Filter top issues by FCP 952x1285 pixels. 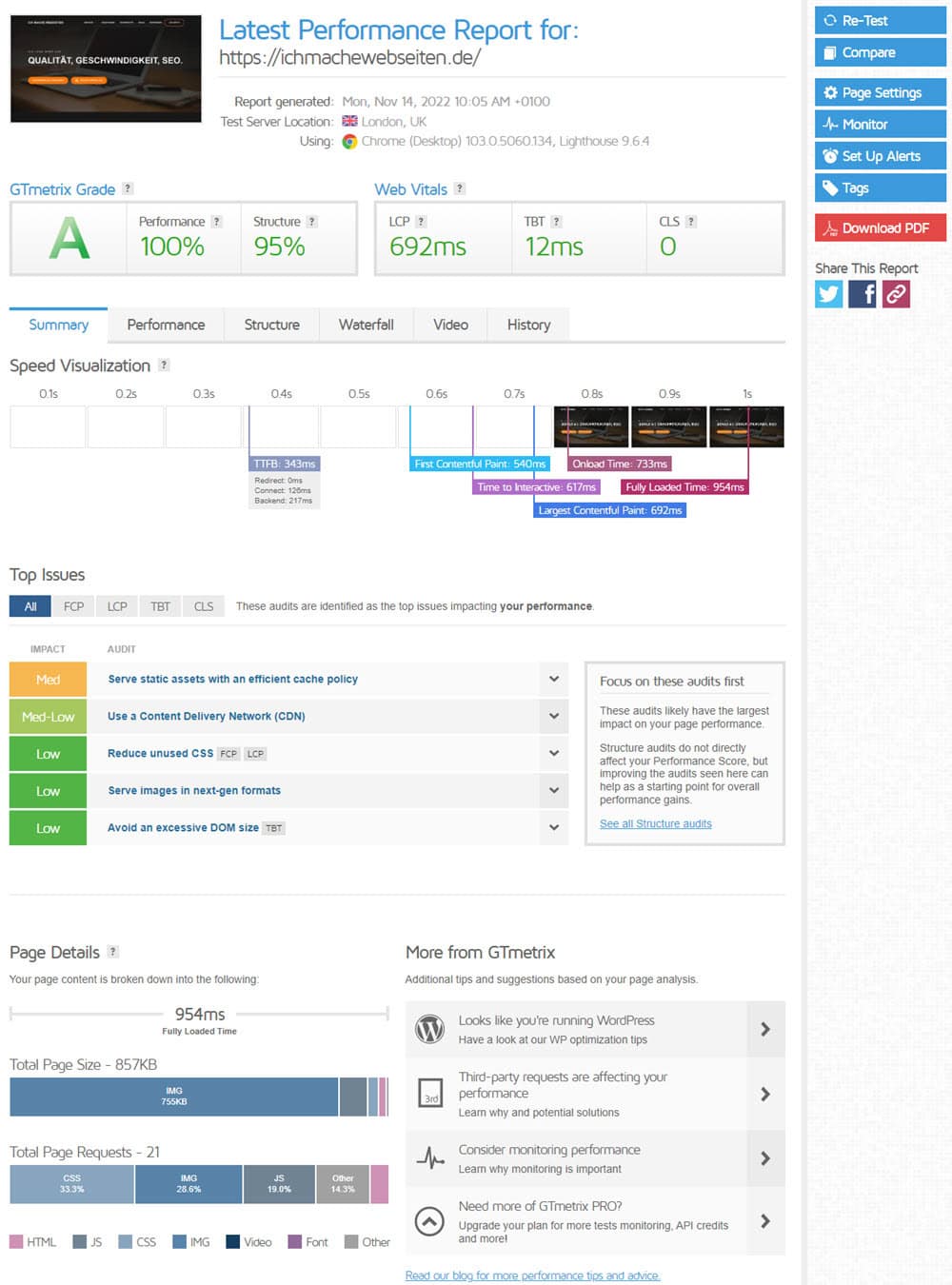click(x=73, y=606)
